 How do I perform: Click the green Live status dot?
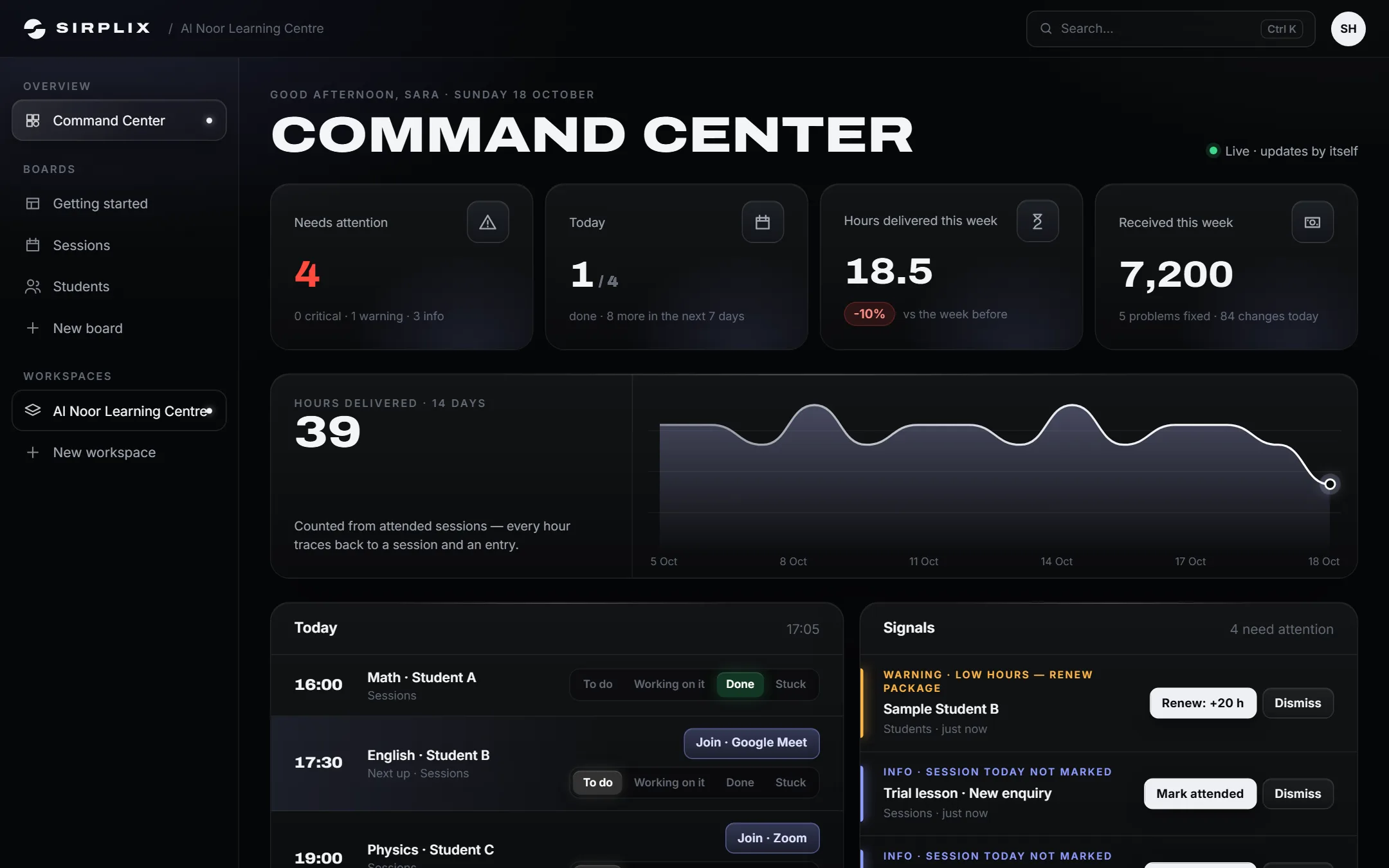coord(1213,150)
